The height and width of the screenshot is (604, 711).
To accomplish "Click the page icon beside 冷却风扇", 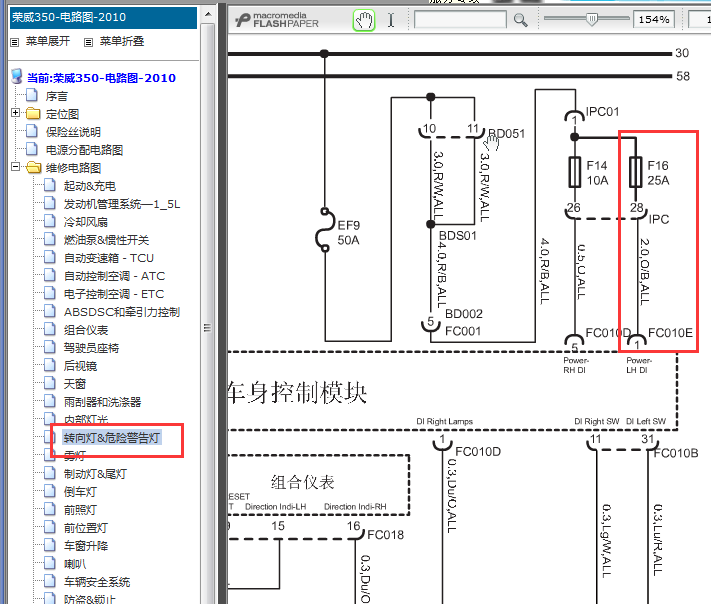I will (50, 221).
